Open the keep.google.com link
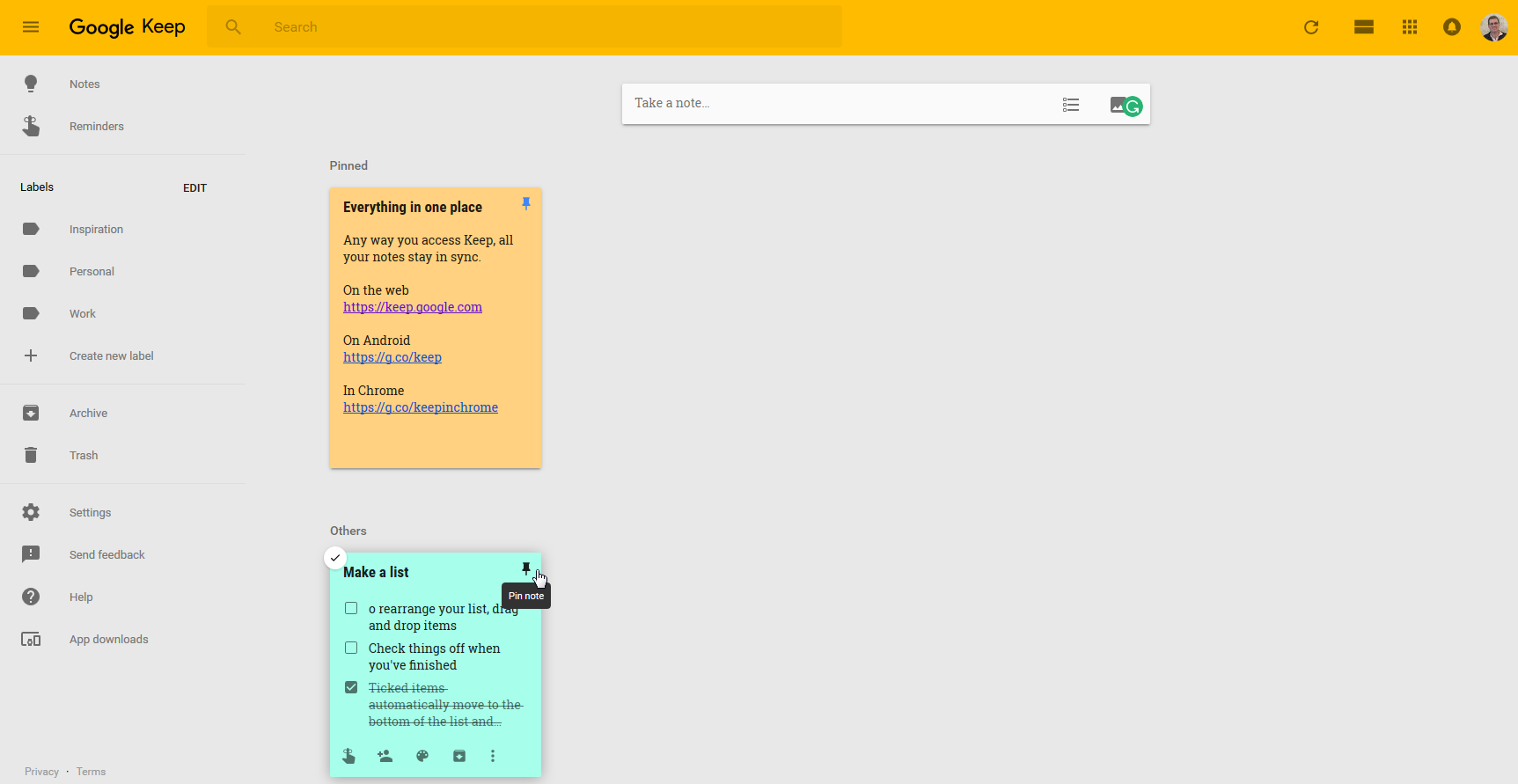Image resolution: width=1518 pixels, height=784 pixels. [x=413, y=307]
